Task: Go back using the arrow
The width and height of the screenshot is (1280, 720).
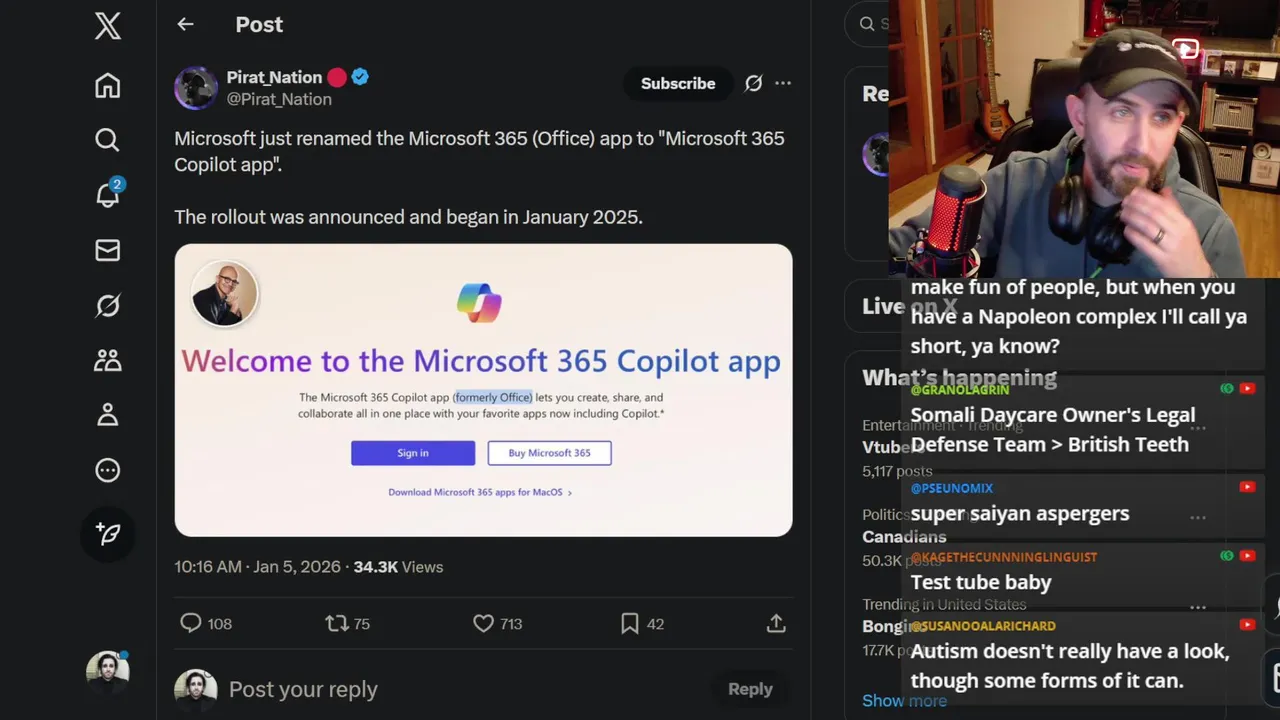Action: pyautogui.click(x=185, y=25)
